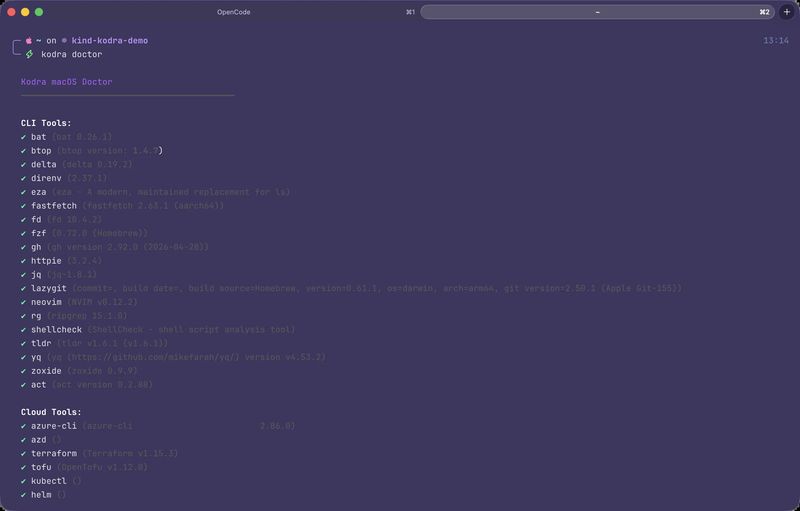
Task: Click the 'terraform' tool name
Action: (x=54, y=453)
